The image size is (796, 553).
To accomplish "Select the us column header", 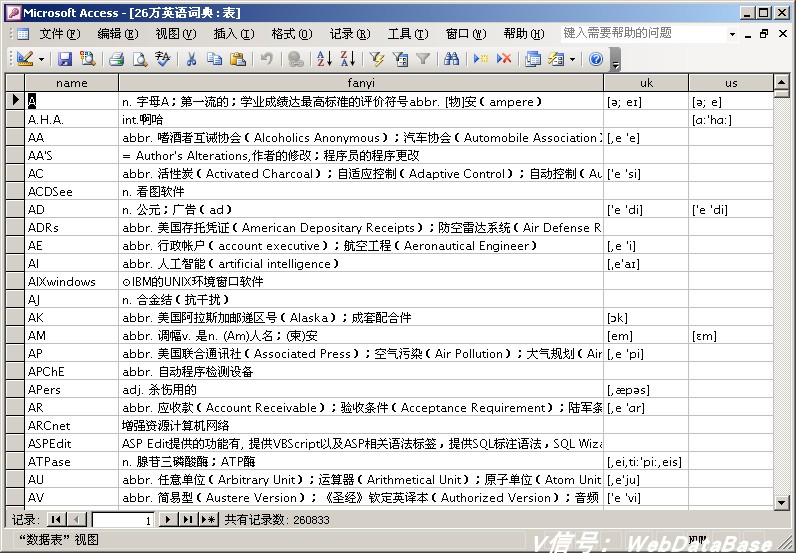I will click(731, 83).
